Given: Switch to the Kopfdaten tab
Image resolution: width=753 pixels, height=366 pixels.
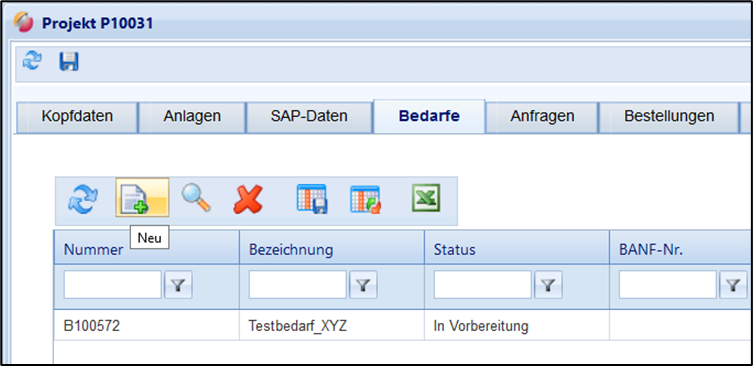Looking at the screenshot, I should (x=77, y=116).
